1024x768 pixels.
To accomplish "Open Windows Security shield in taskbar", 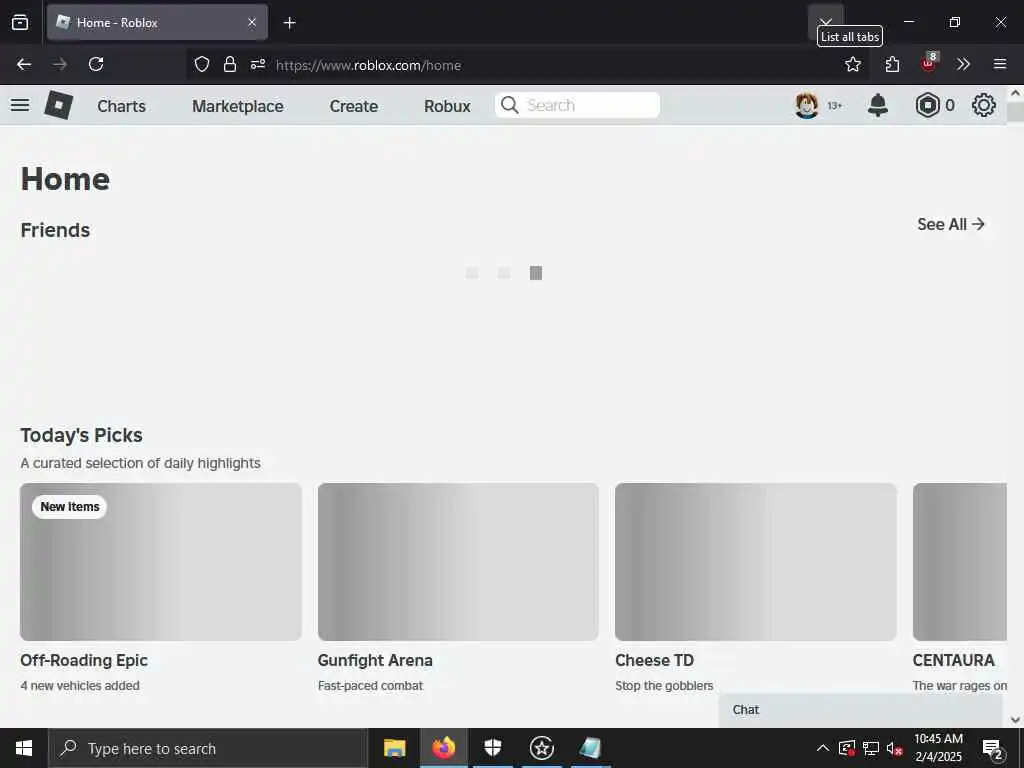I will click(492, 748).
